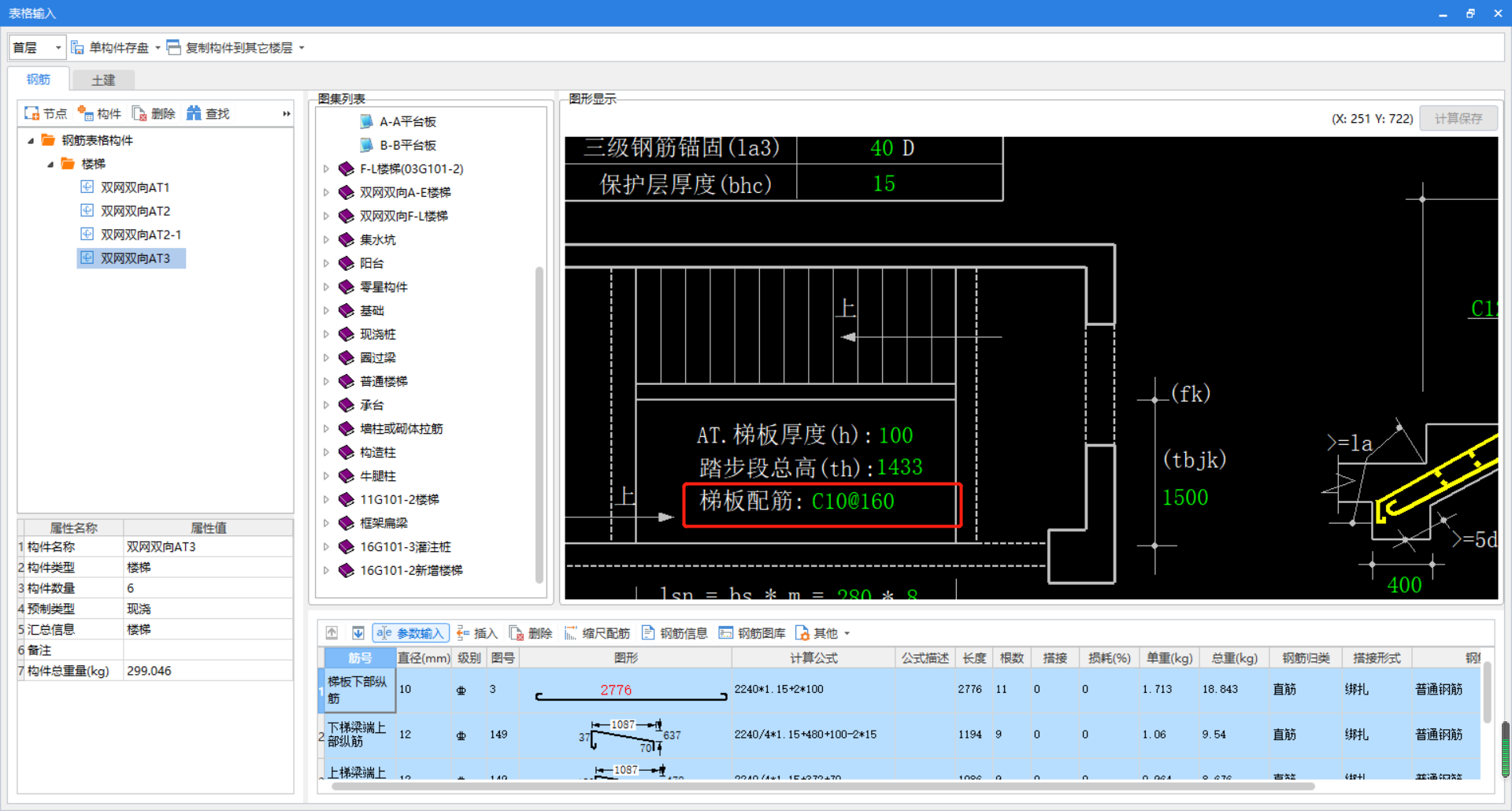
Task: Click the move row up arrow icon
Action: (332, 633)
